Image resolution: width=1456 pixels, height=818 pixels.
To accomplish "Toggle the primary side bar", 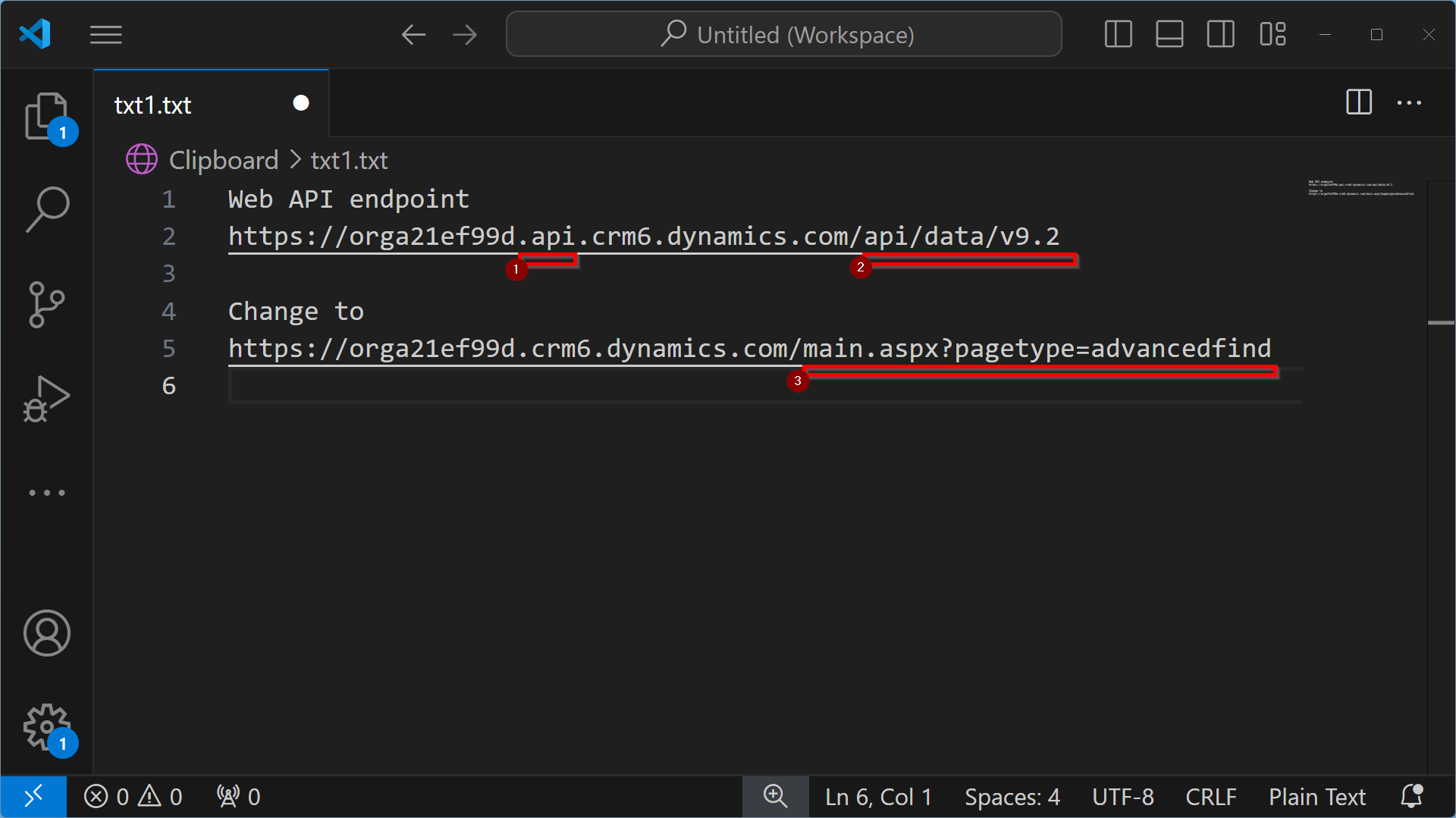I will point(1119,35).
